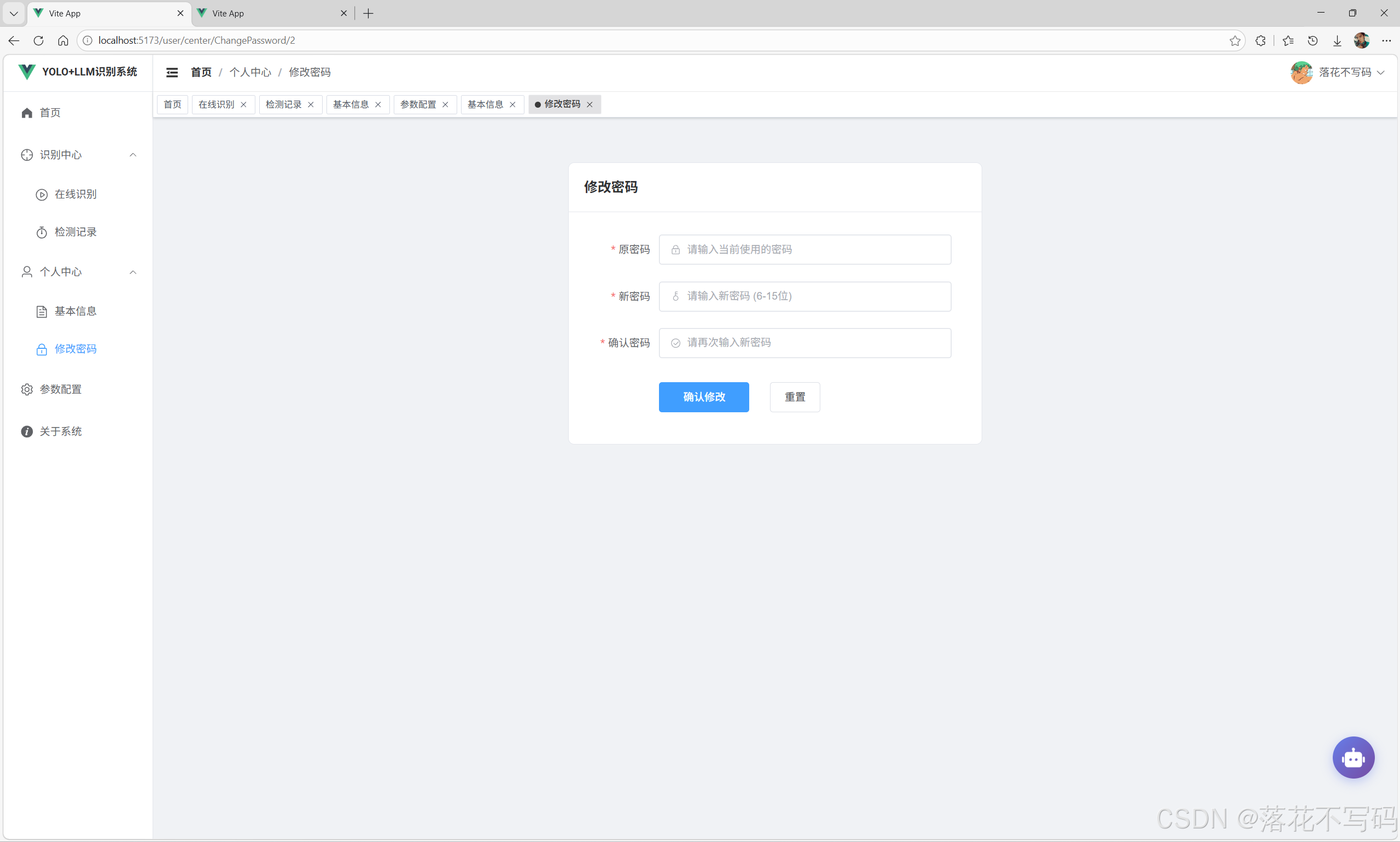Screen dimensions: 1400x842
Task: Open 检测记录 via its clock icon
Action: coord(41,231)
